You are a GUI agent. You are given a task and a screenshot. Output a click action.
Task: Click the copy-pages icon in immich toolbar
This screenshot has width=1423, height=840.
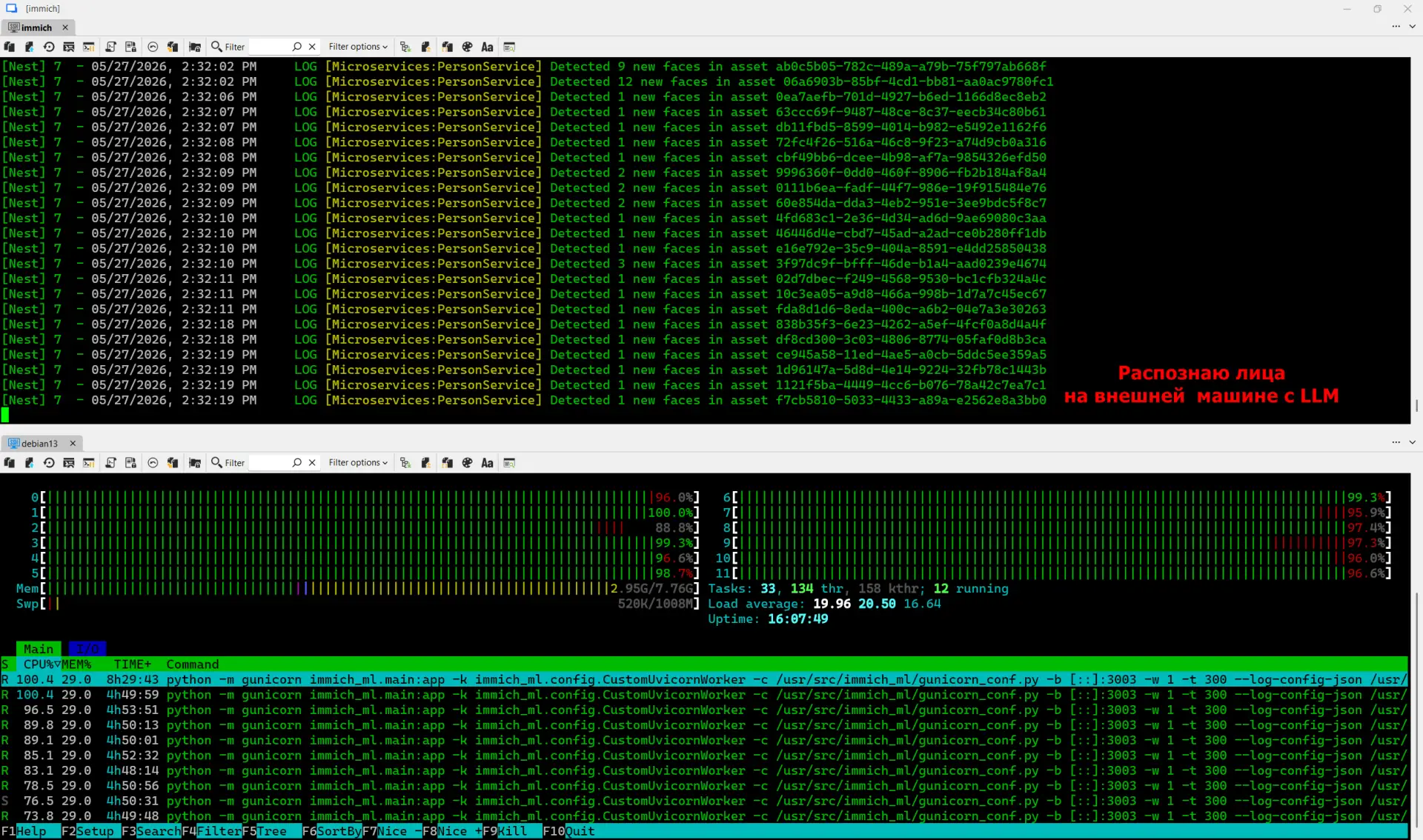tap(10, 47)
